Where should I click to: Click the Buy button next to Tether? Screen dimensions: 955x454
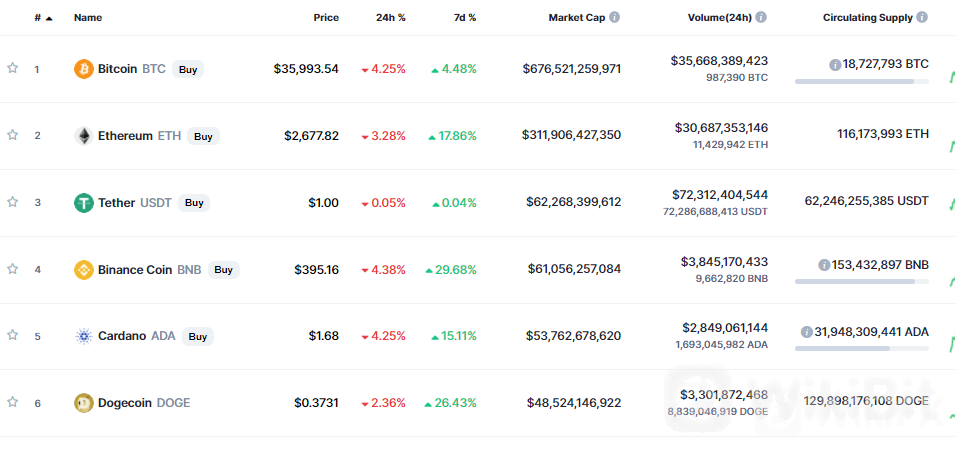click(x=194, y=203)
